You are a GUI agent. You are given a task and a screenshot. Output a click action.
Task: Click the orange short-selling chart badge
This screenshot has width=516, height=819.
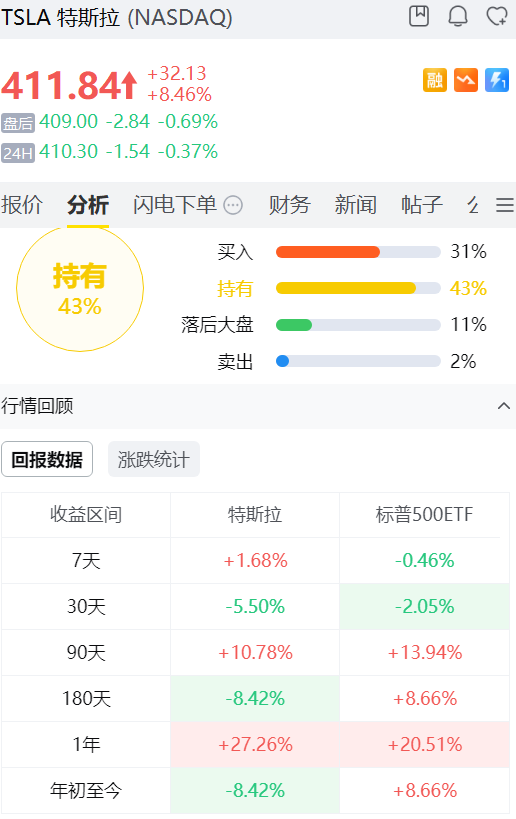466,80
